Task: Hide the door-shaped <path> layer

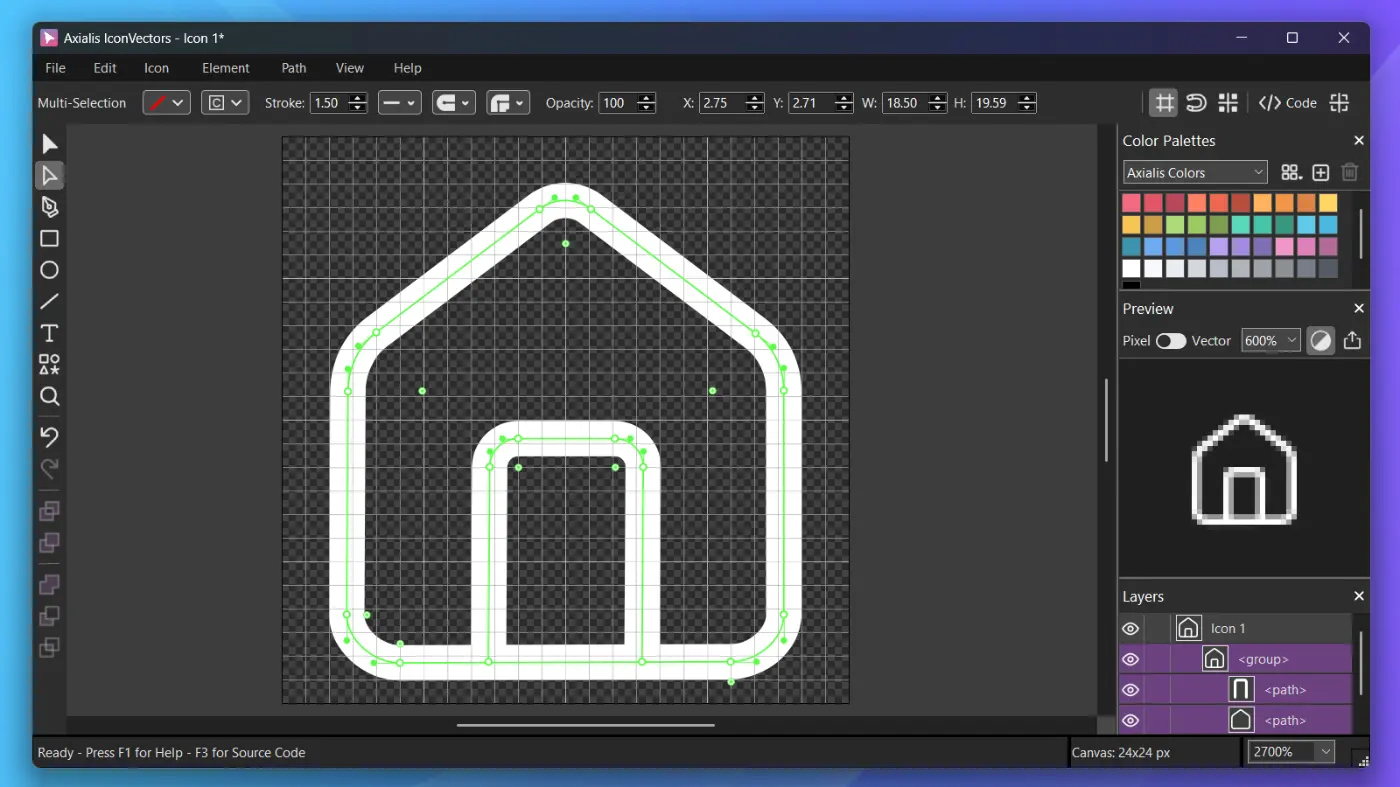Action: point(1130,690)
